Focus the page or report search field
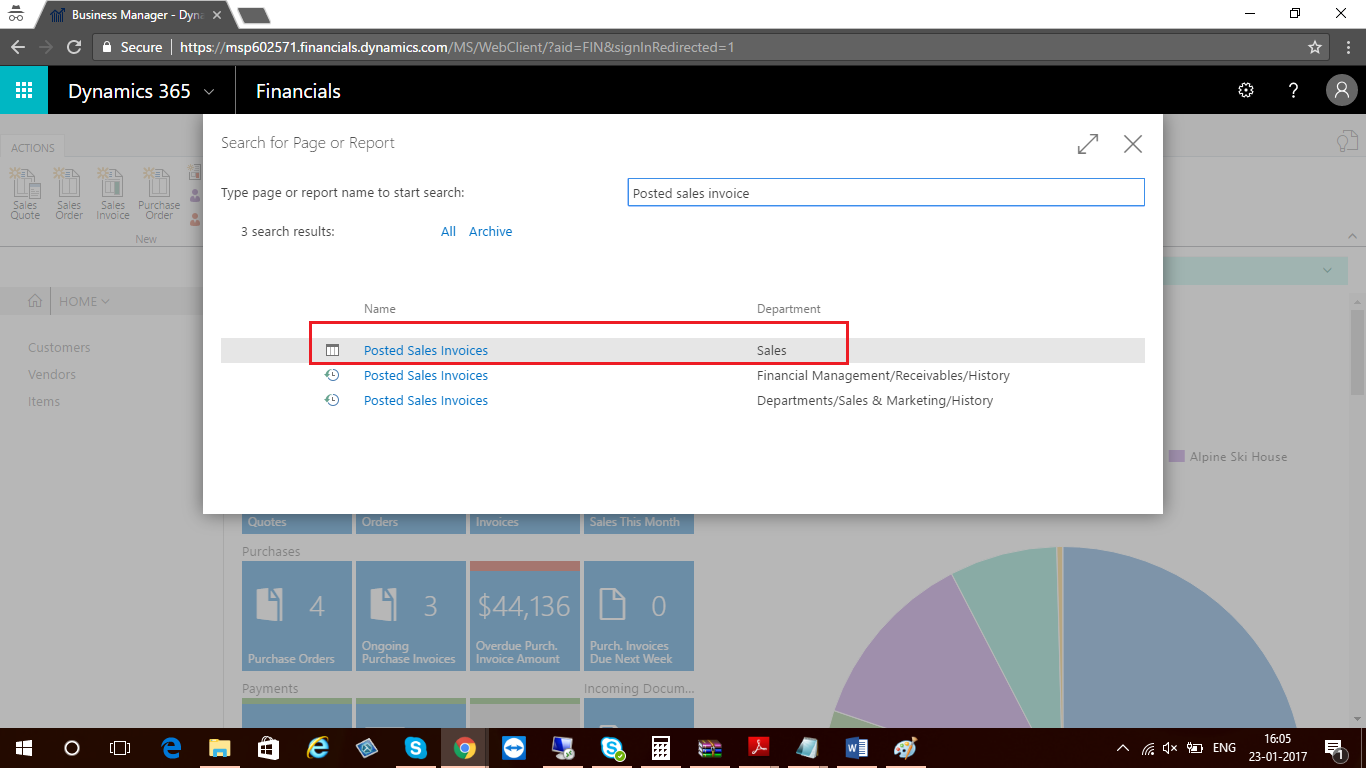 click(x=886, y=193)
